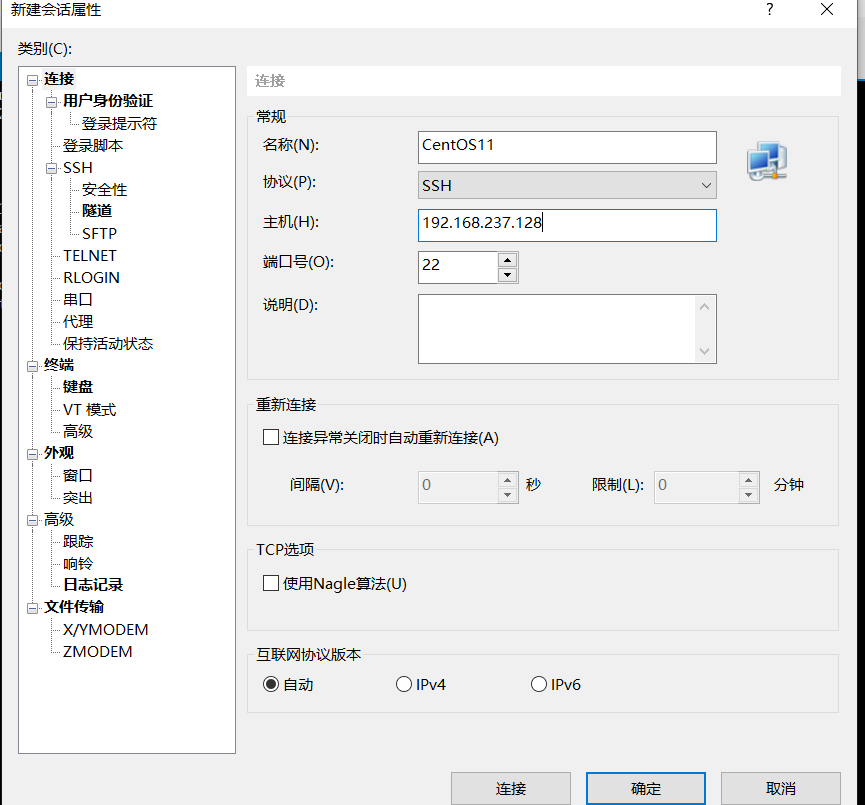
Task: Decrease the port number with down arrow
Action: click(508, 275)
